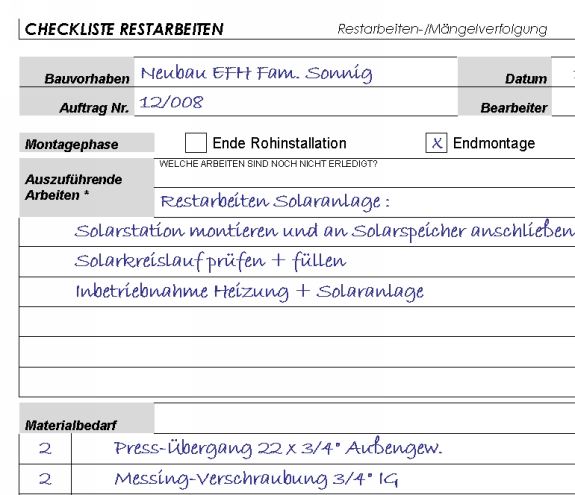Uncheck the Endmontage checkbox
This screenshot has width=575, height=495.
click(x=436, y=143)
